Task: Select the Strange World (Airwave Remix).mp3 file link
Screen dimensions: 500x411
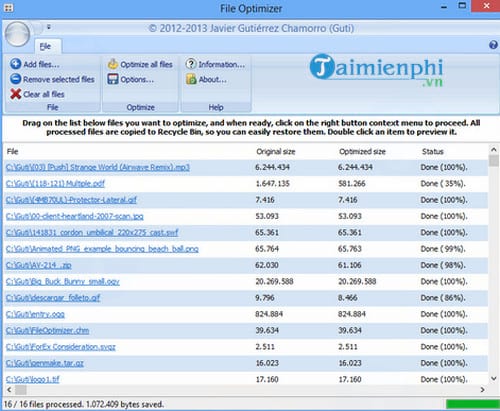Action: pyautogui.click(x=98, y=167)
